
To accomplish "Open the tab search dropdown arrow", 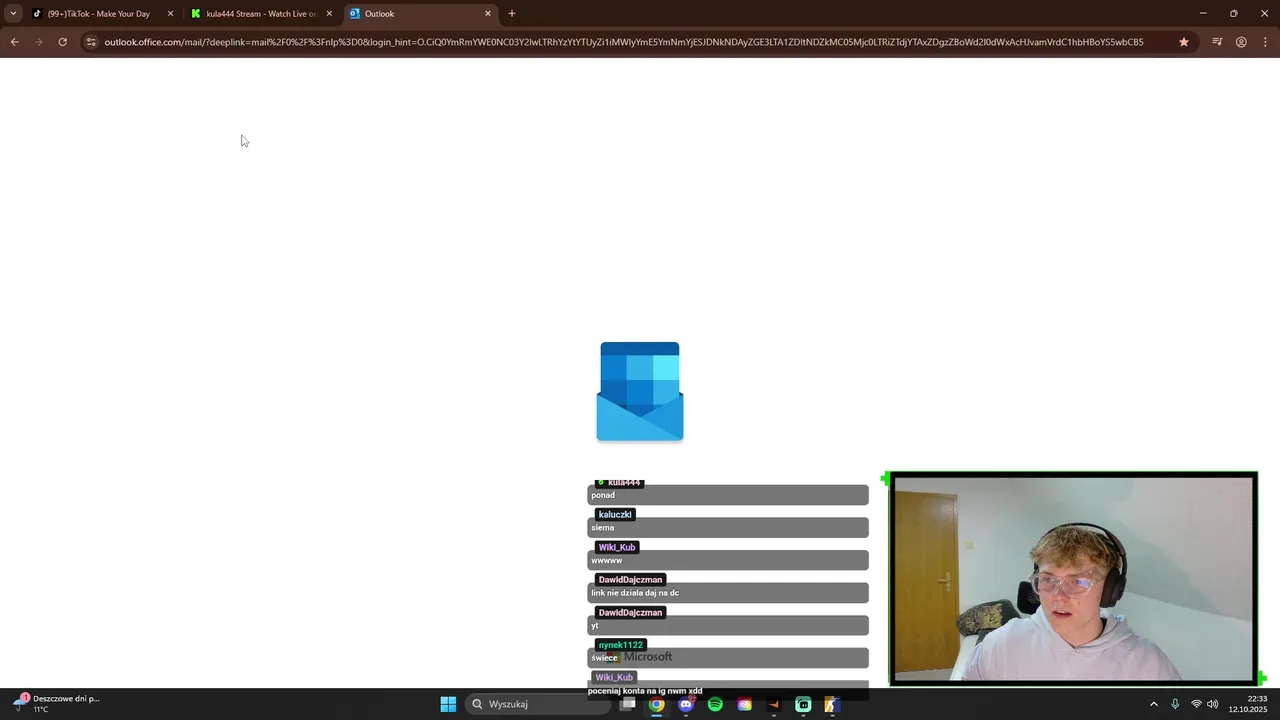I will tap(13, 14).
